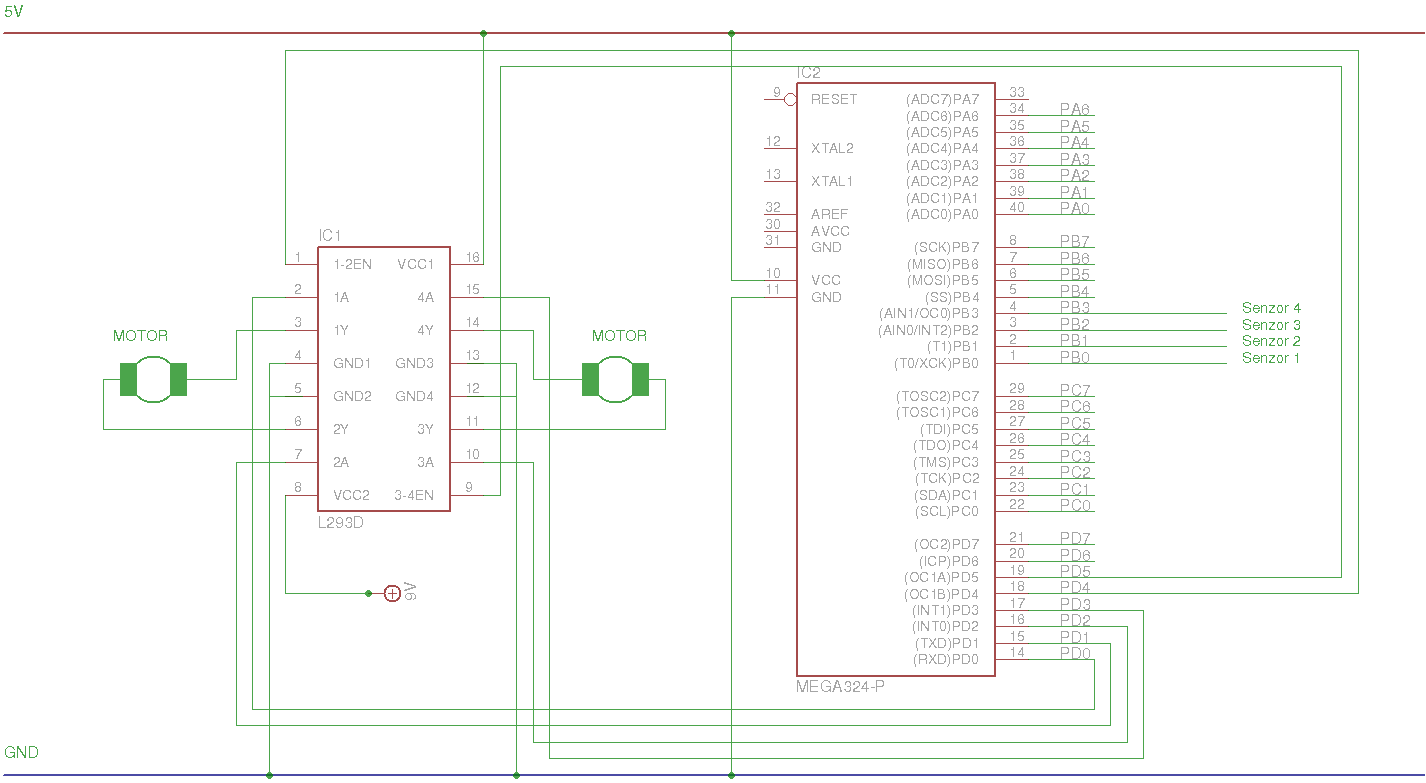Select the 4A pin name on L293D

(425, 297)
